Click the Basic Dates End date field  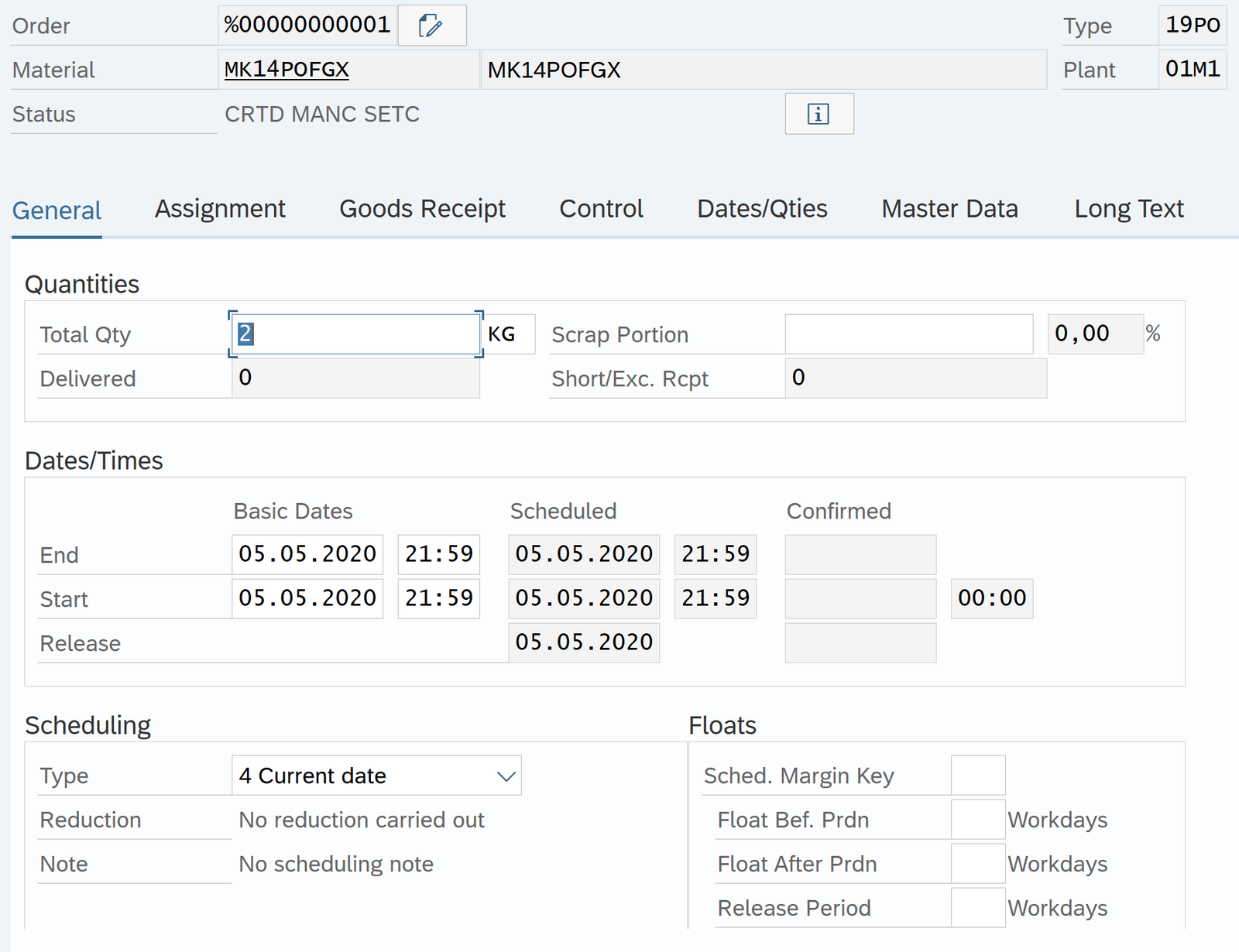click(307, 554)
